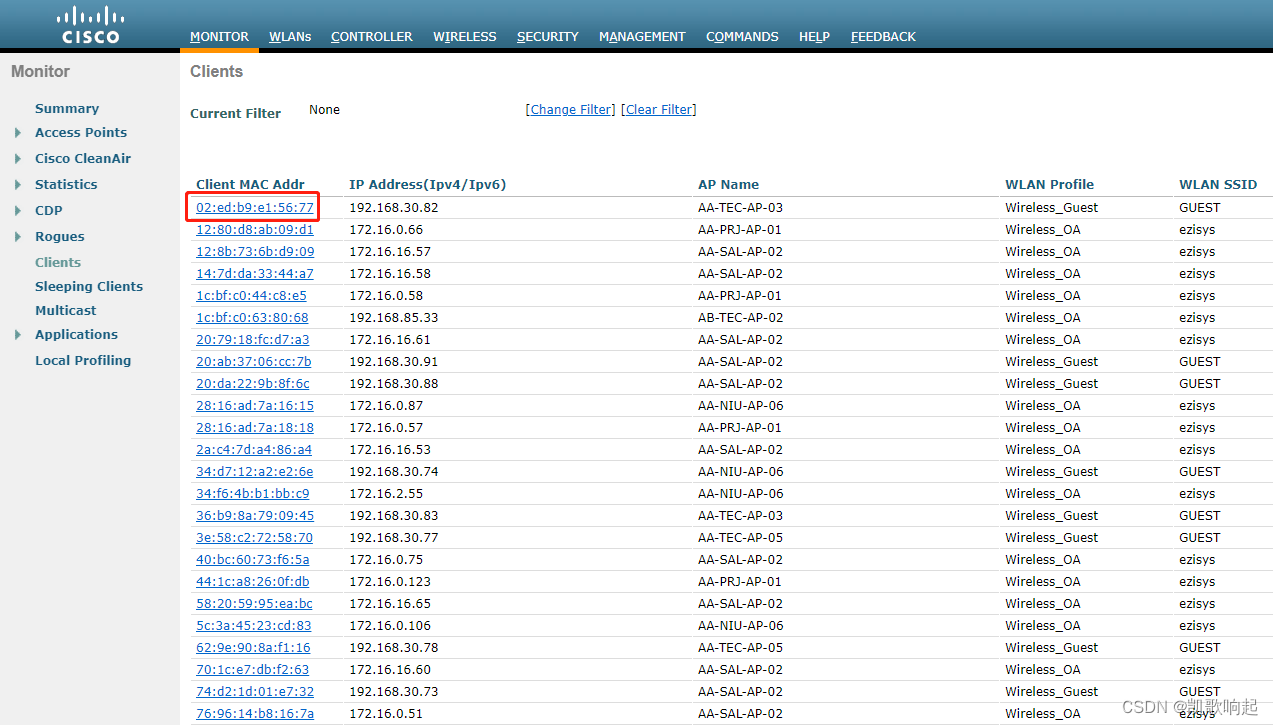This screenshot has height=725, width=1273.
Task: Open client 34:d7:12:a2:e2:6e details
Action: point(255,472)
